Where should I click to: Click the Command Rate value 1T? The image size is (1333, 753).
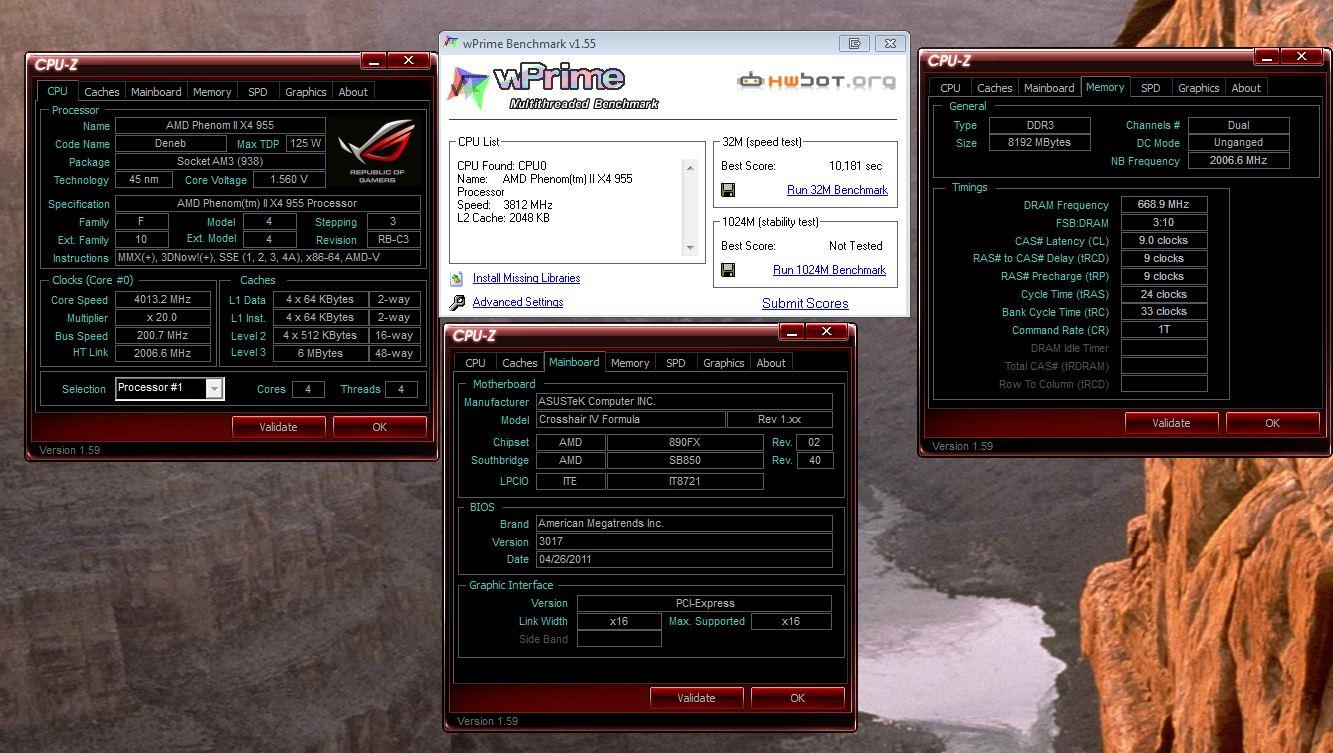pyautogui.click(x=1164, y=330)
